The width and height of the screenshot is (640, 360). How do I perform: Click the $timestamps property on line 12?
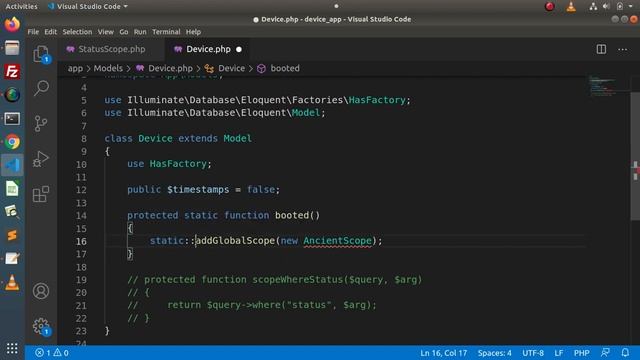[x=198, y=189]
